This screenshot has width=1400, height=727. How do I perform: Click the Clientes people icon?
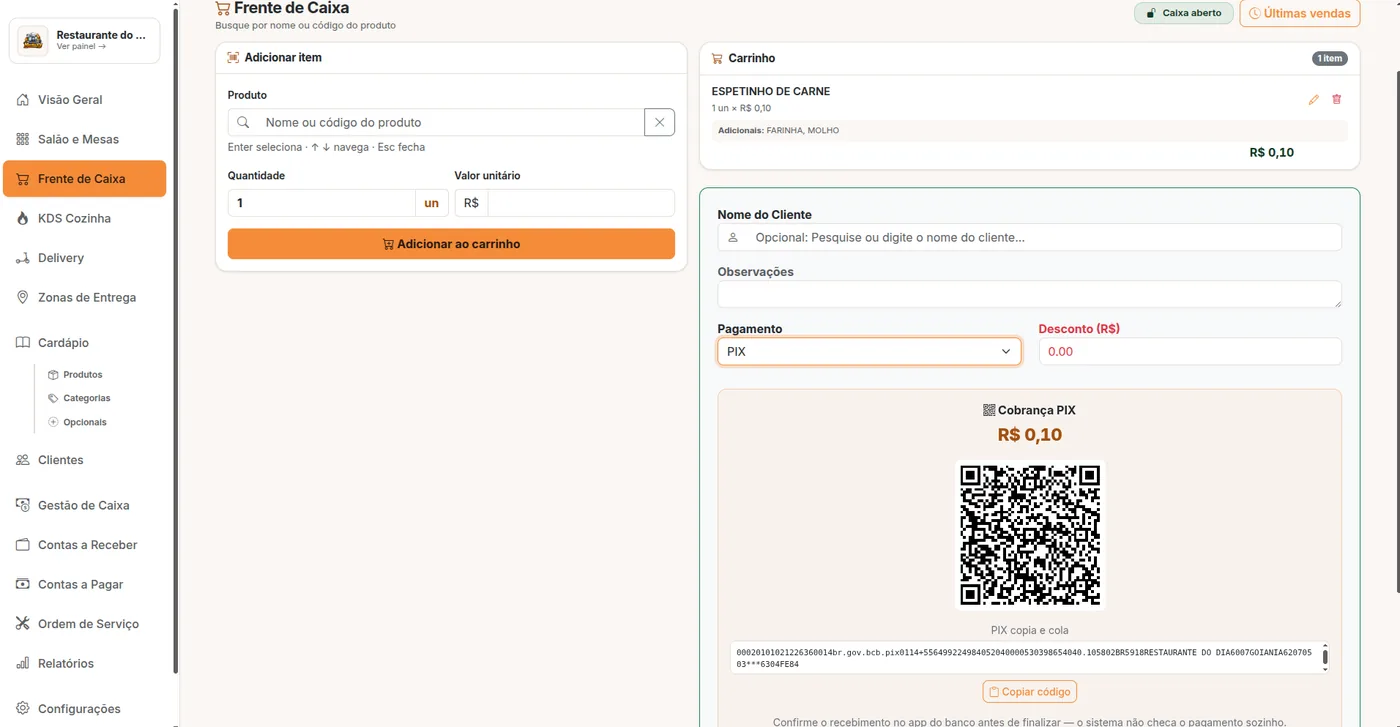tap(23, 460)
